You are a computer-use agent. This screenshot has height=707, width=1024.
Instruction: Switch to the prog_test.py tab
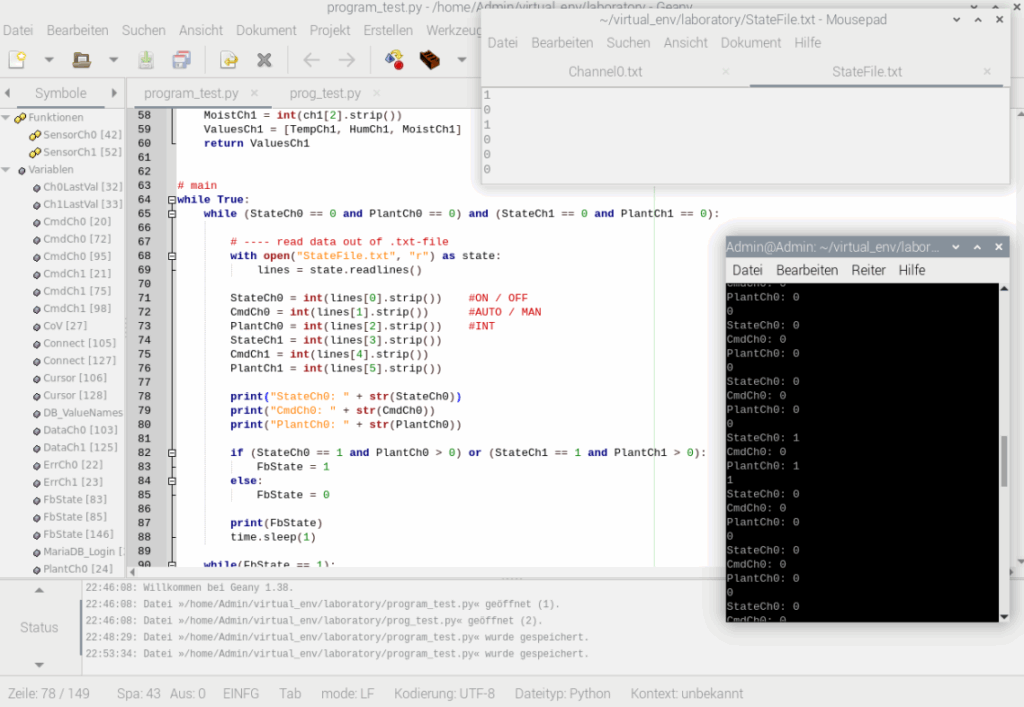[325, 93]
